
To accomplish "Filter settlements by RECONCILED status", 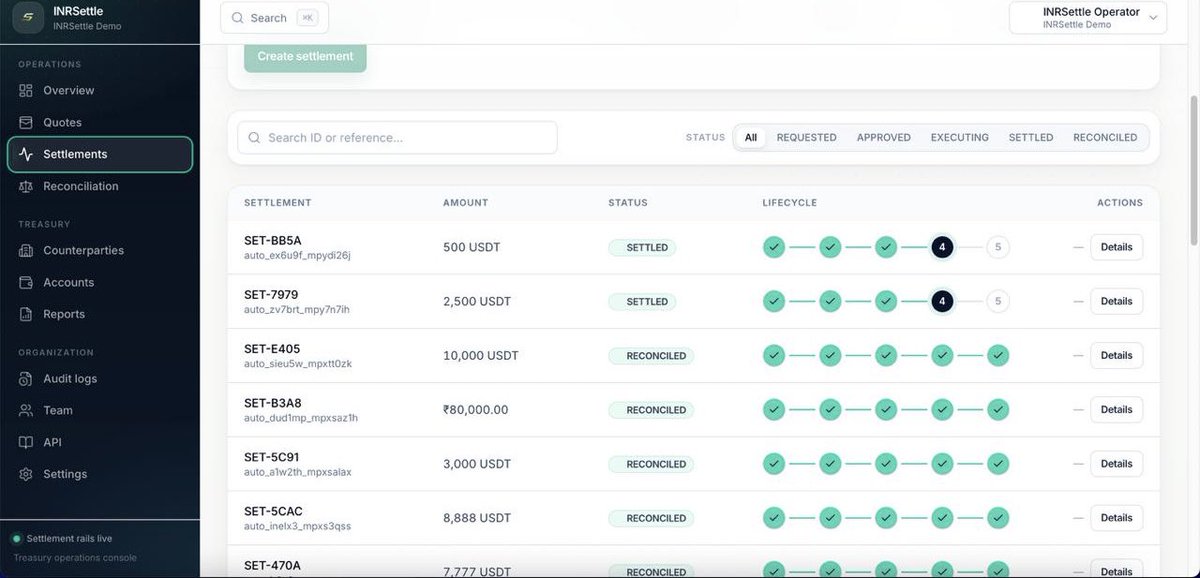I will click(x=1105, y=138).
